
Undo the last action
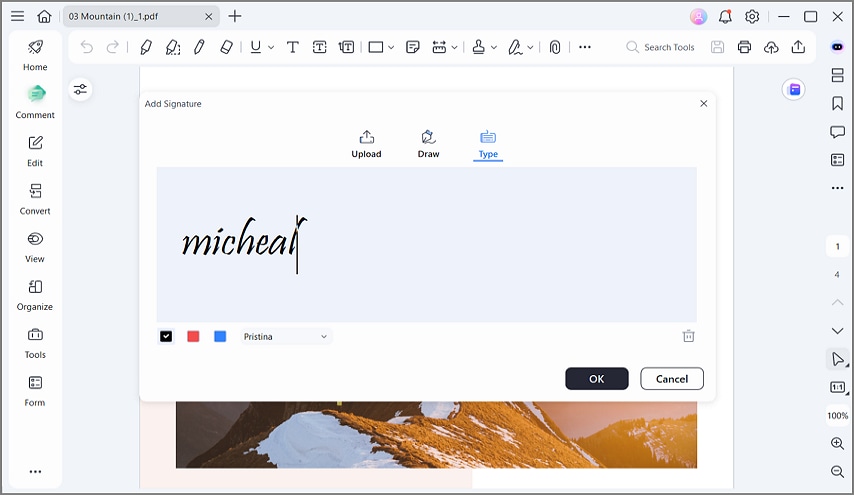[87, 47]
